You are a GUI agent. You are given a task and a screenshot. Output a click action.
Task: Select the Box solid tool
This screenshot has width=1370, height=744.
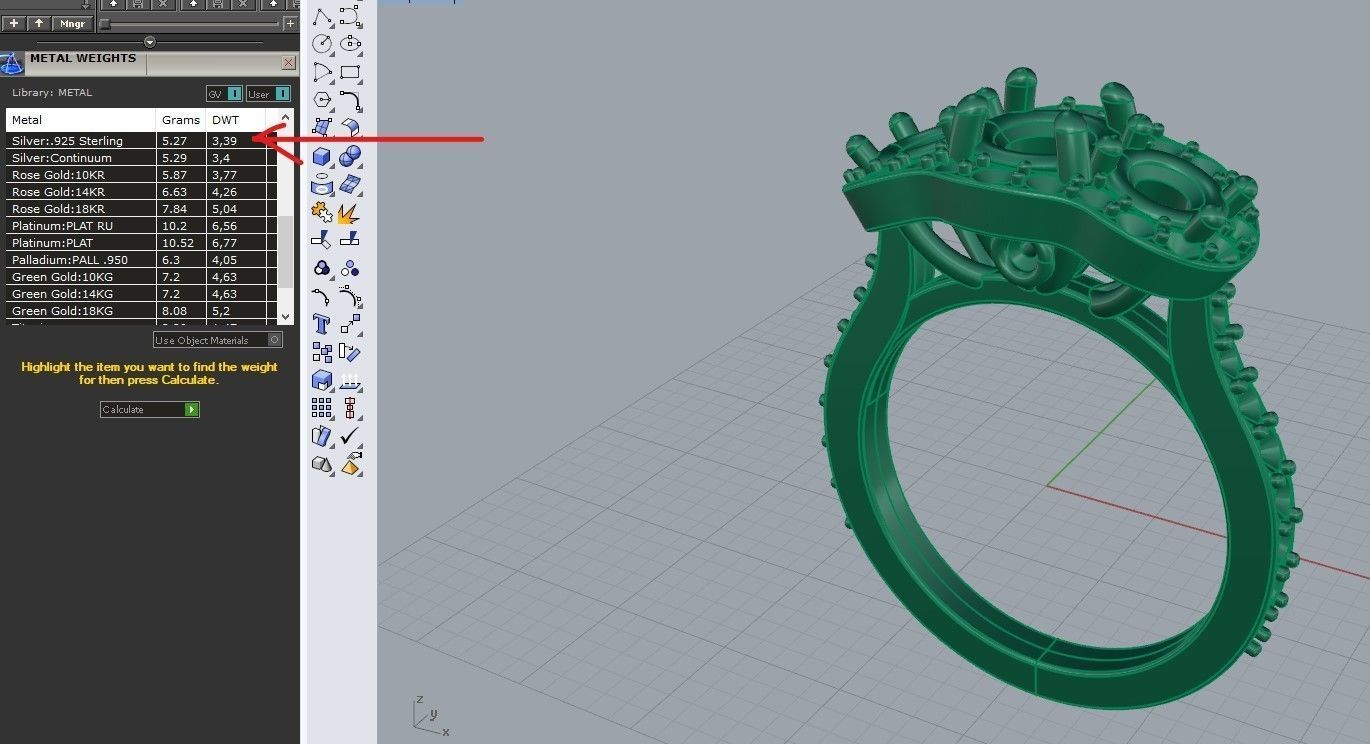click(322, 157)
